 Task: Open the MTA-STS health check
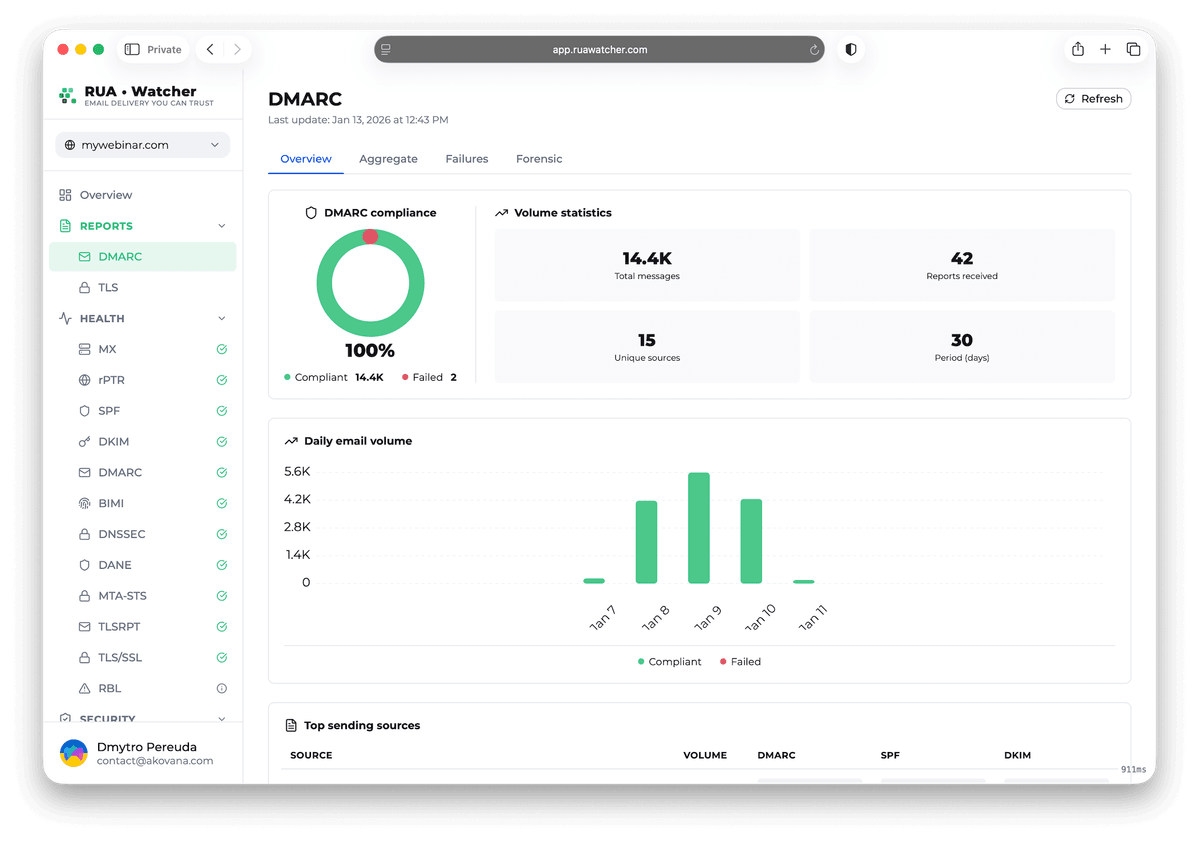[x=142, y=596]
